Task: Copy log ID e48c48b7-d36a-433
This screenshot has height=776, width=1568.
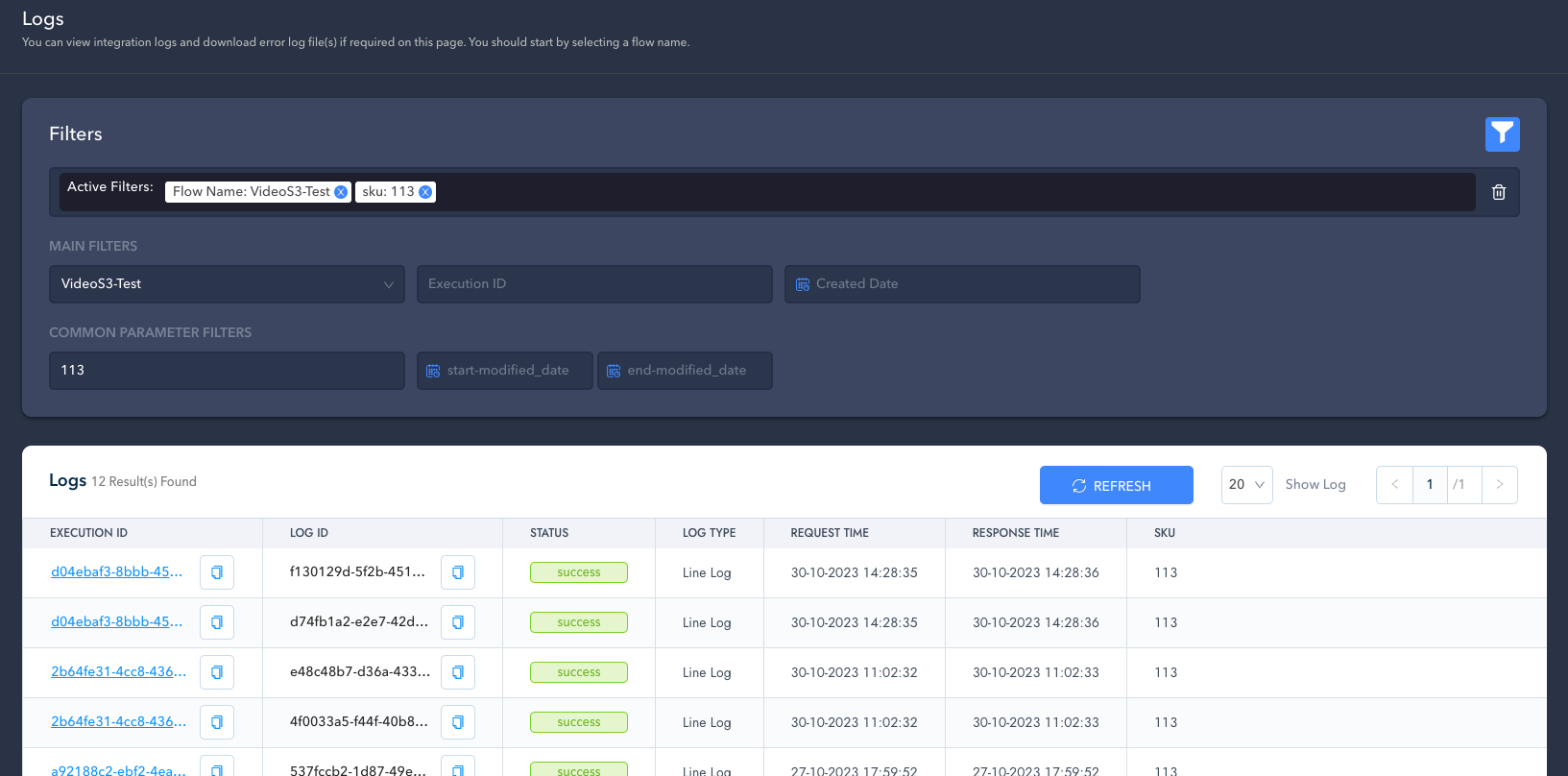Action: pos(458,672)
